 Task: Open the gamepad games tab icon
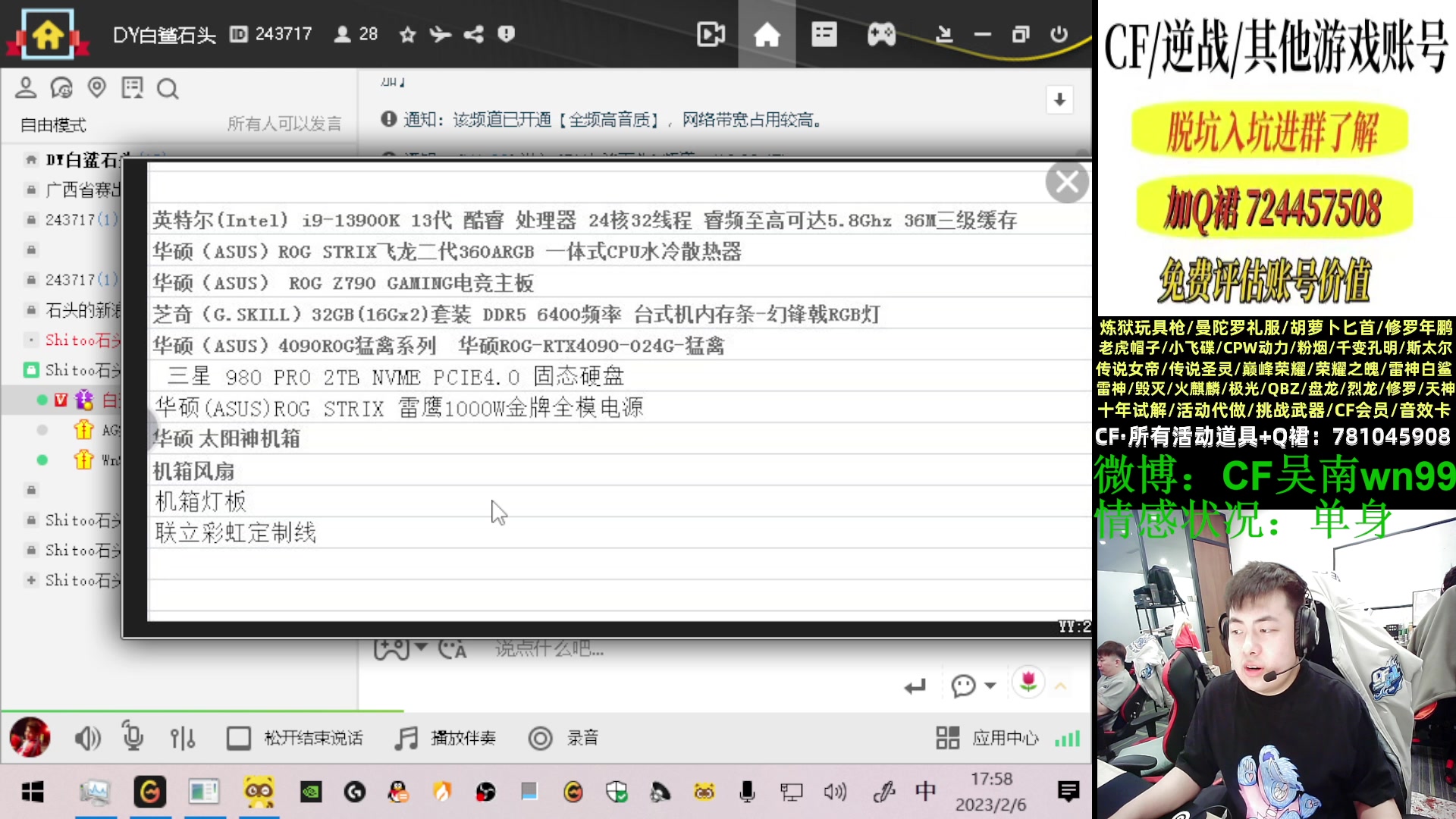(x=881, y=34)
